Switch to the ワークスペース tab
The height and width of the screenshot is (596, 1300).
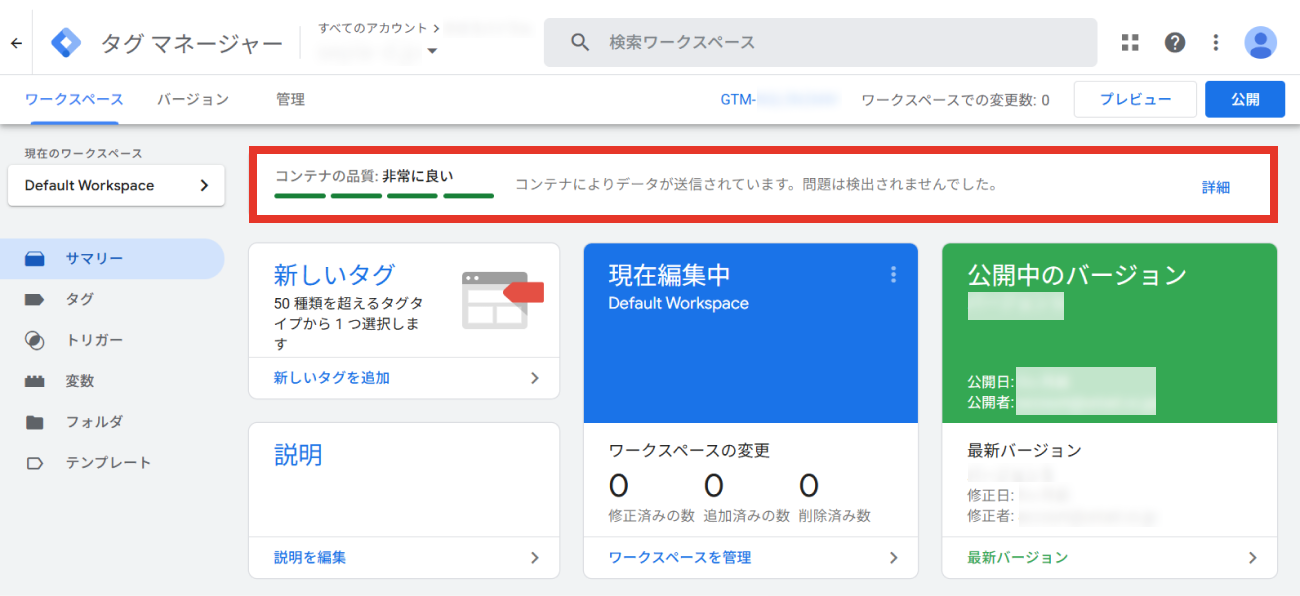pyautogui.click(x=74, y=99)
